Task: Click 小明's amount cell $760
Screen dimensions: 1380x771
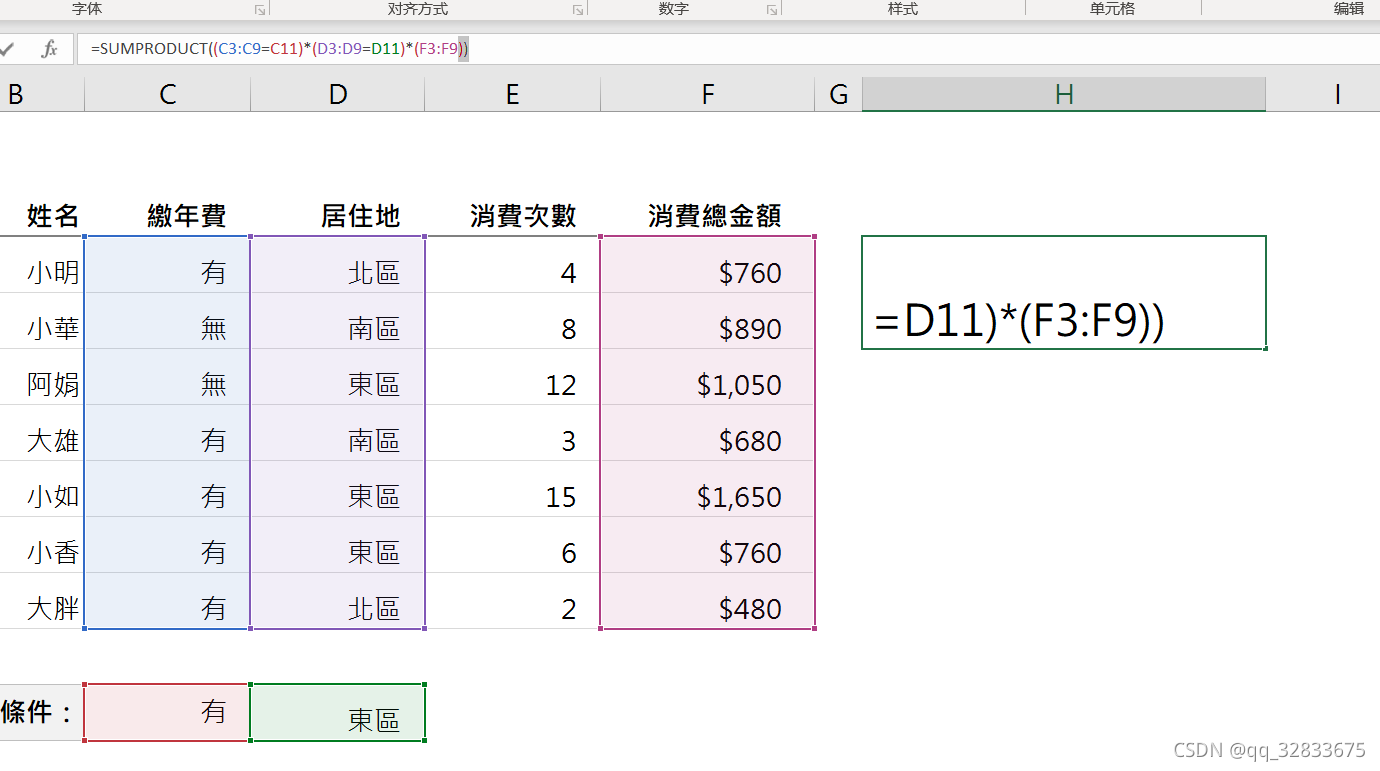Action: [708, 265]
